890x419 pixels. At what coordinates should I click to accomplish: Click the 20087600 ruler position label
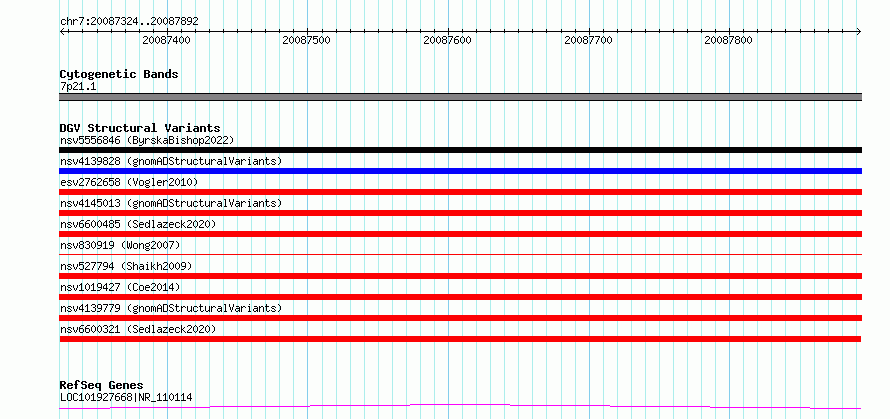(x=447, y=40)
